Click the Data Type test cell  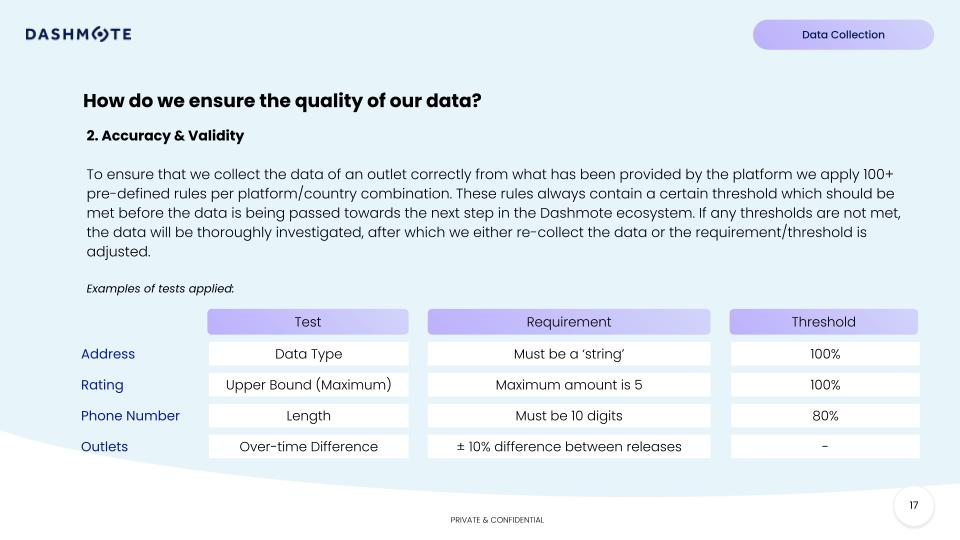[x=308, y=354]
